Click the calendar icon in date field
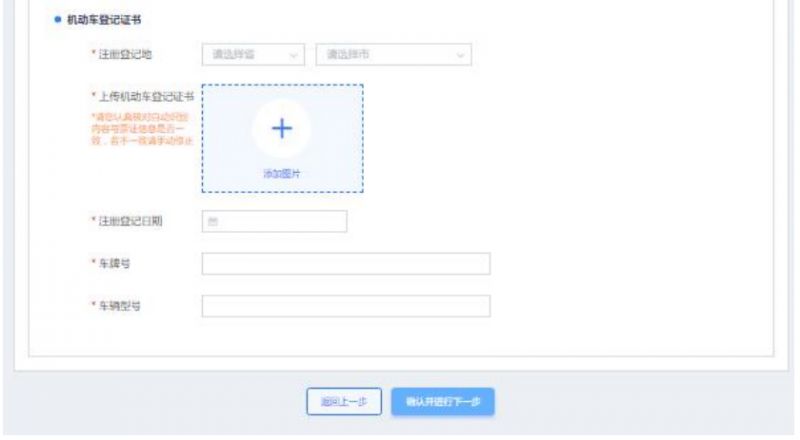800x440 pixels. click(x=213, y=222)
